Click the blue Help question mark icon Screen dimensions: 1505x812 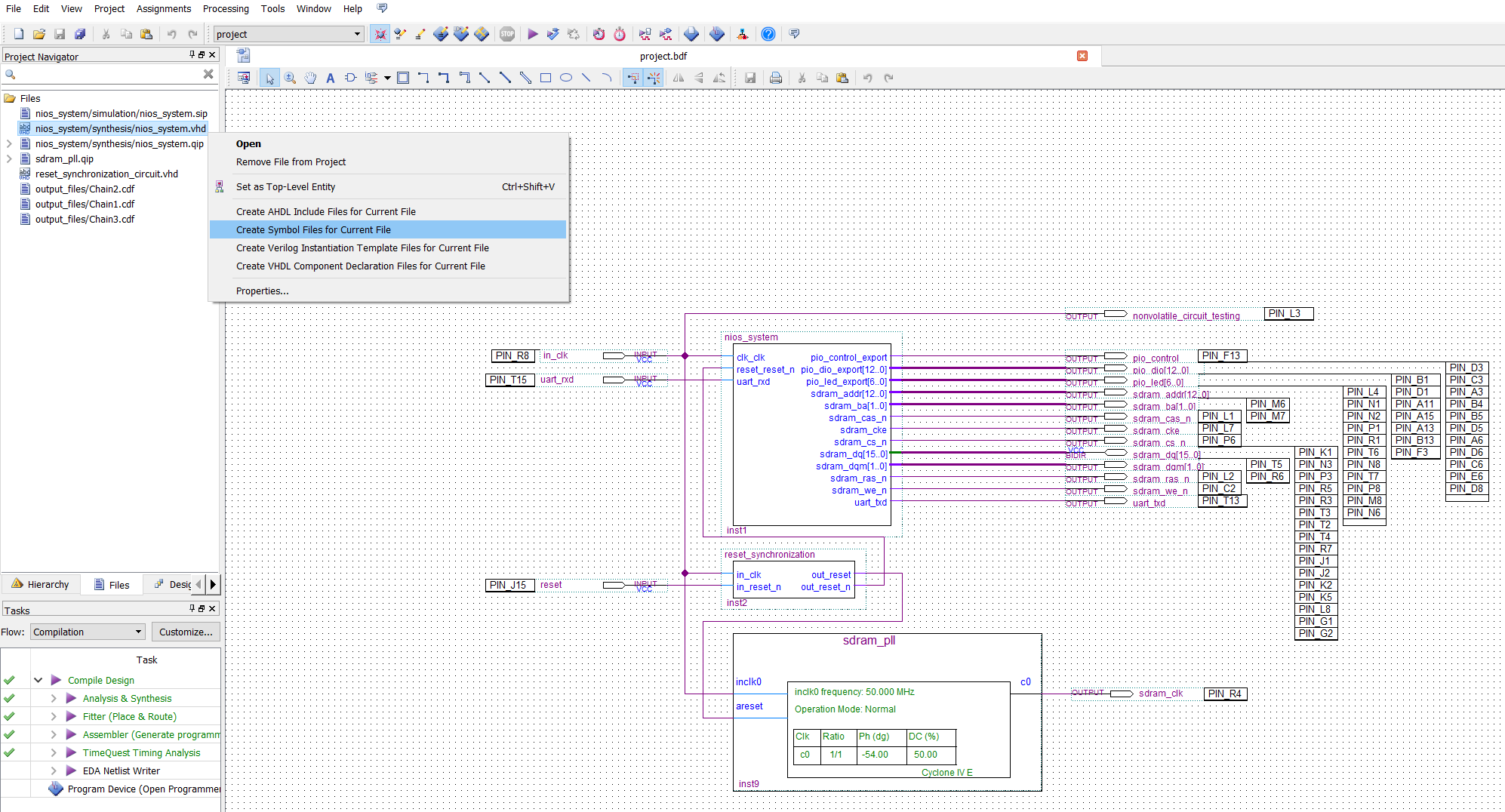click(768, 34)
